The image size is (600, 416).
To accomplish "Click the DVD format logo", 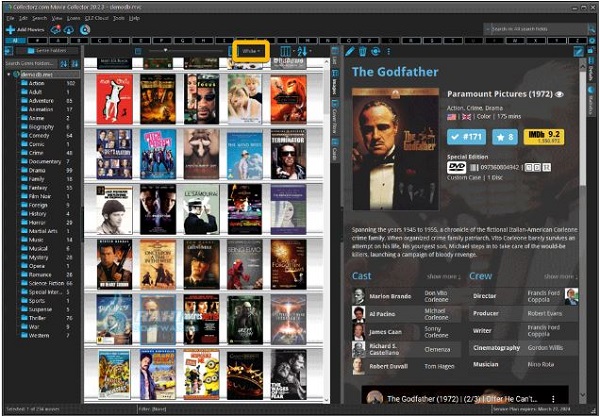I will coord(457,167).
